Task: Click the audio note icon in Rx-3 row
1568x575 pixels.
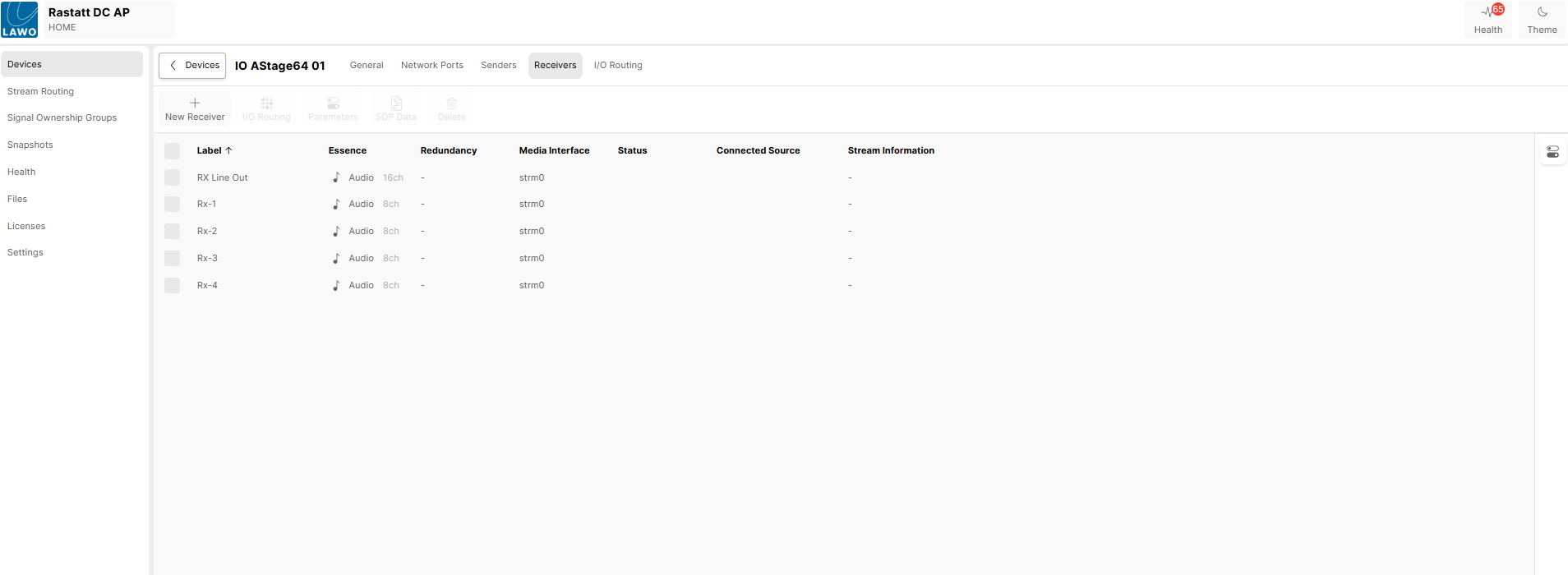Action: point(336,258)
